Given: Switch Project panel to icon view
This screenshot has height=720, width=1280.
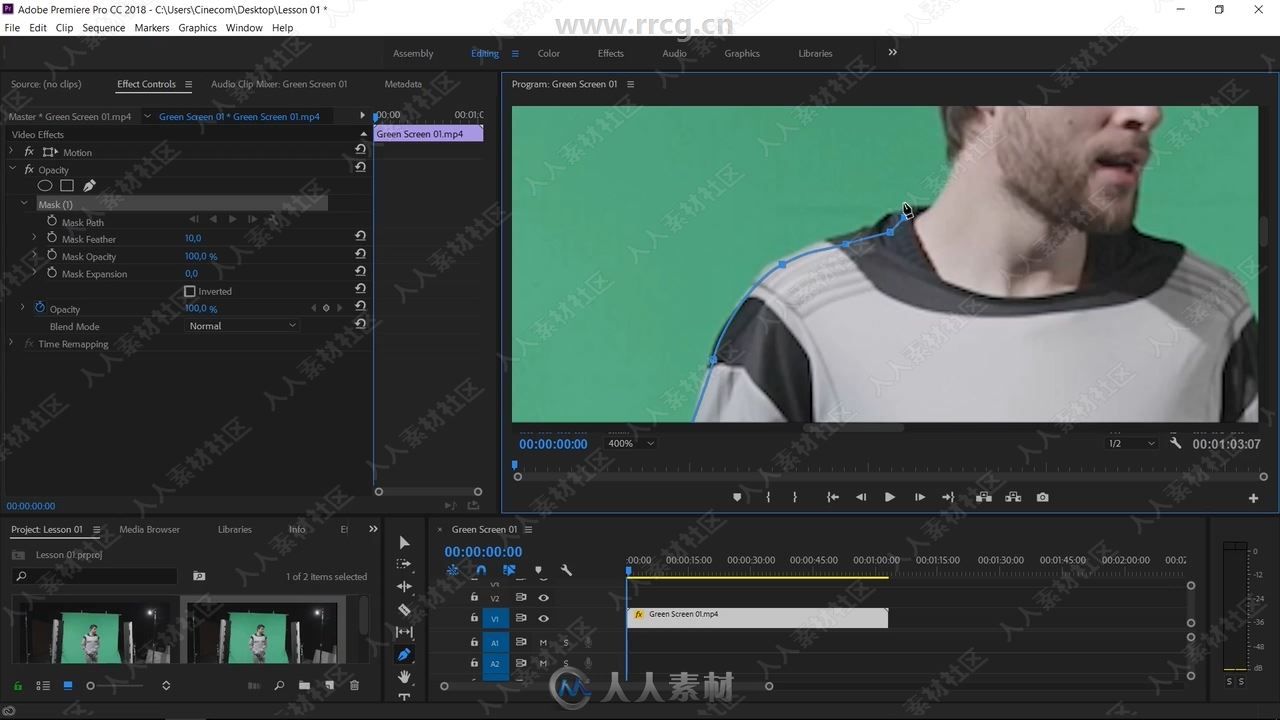Looking at the screenshot, I should coord(68,686).
